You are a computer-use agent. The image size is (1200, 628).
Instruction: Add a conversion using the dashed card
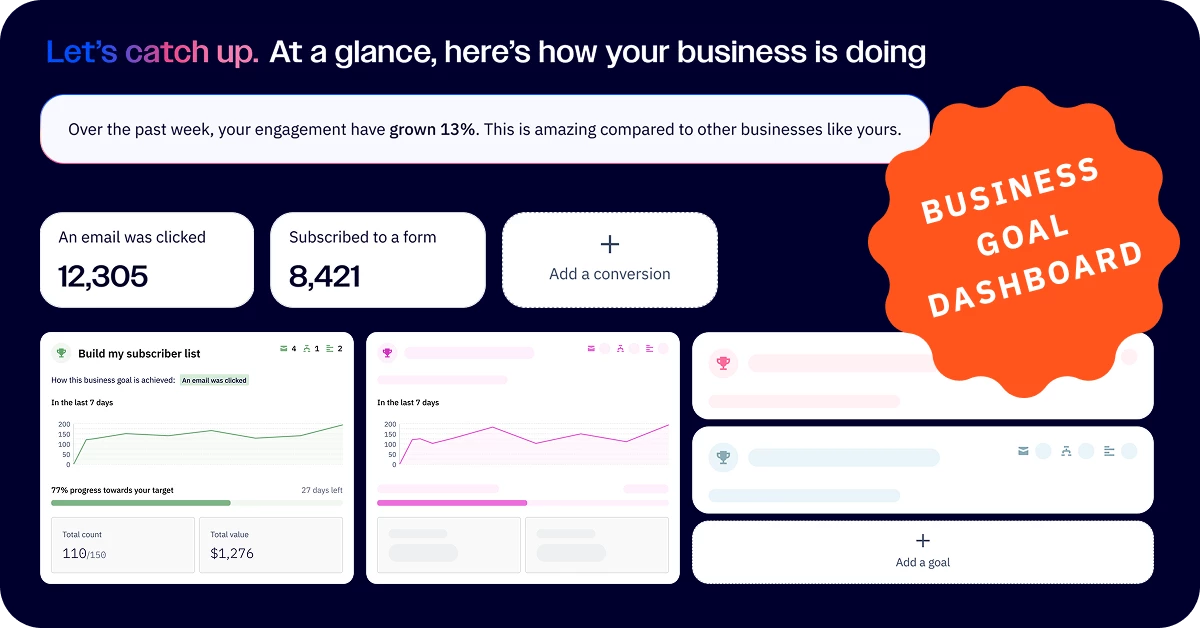pos(610,259)
